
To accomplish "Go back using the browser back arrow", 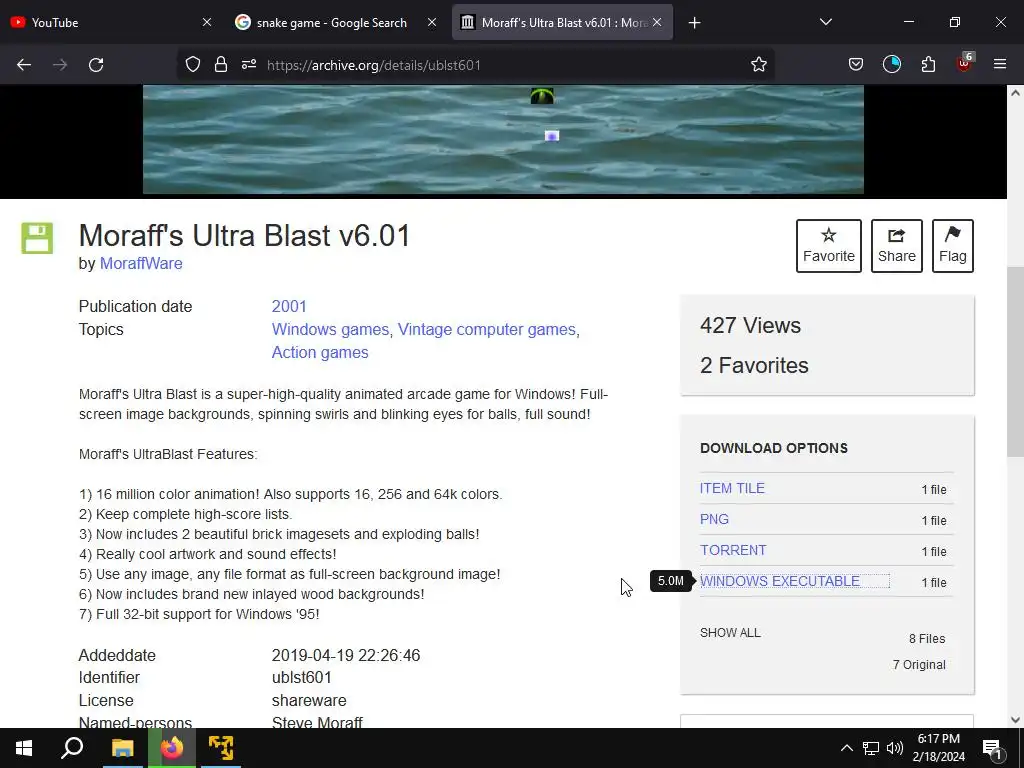I will [24, 65].
